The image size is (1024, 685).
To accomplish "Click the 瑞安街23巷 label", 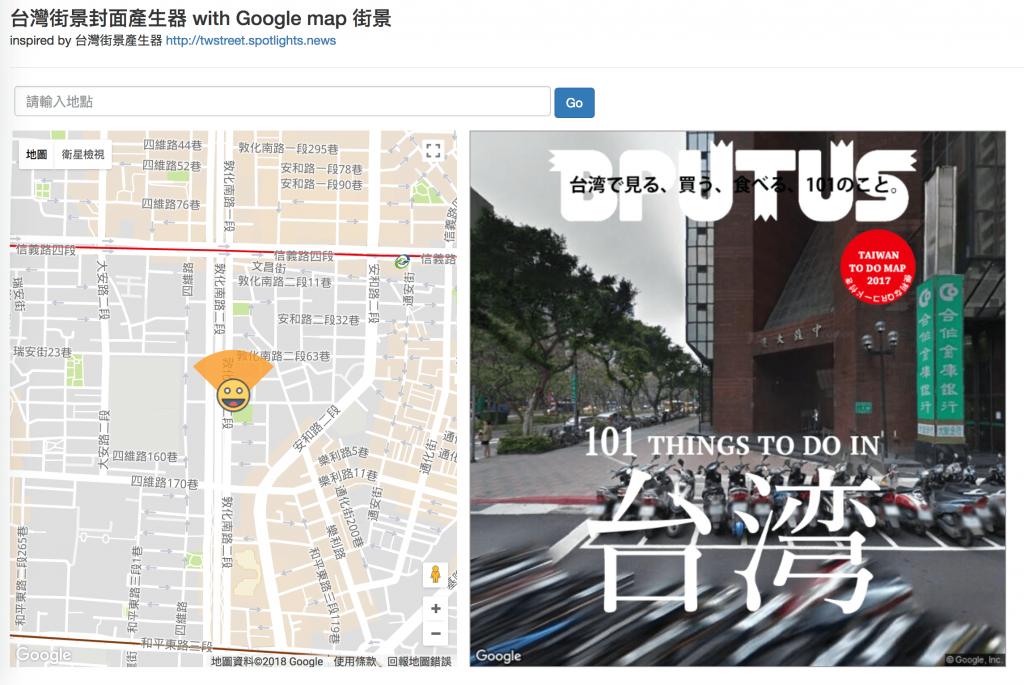I will [42, 352].
